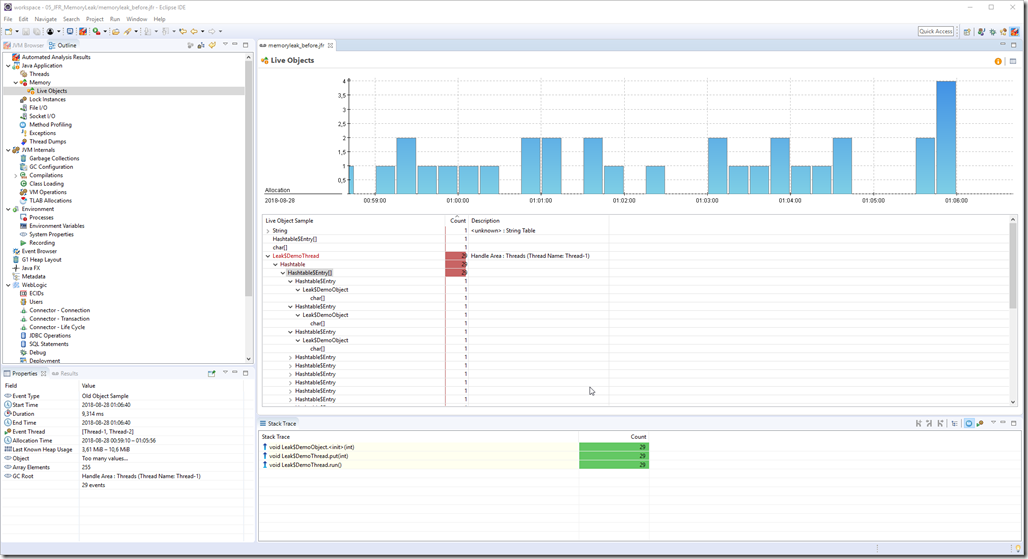Click the New wizard toolbar icon
Viewport: 1028px width, 559px height.
coord(9,31)
